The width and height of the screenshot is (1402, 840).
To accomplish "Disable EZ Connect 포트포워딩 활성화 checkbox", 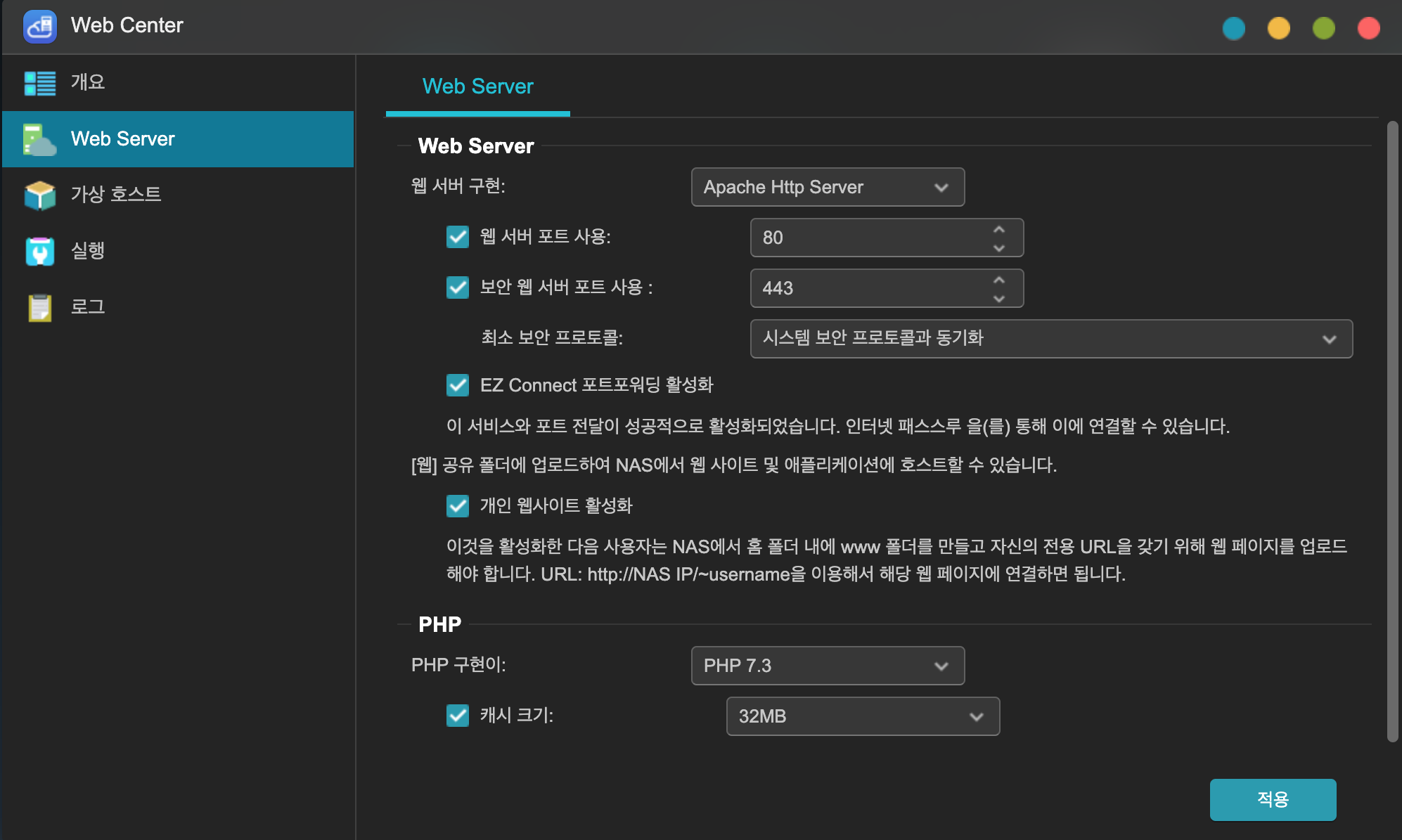I will point(458,385).
